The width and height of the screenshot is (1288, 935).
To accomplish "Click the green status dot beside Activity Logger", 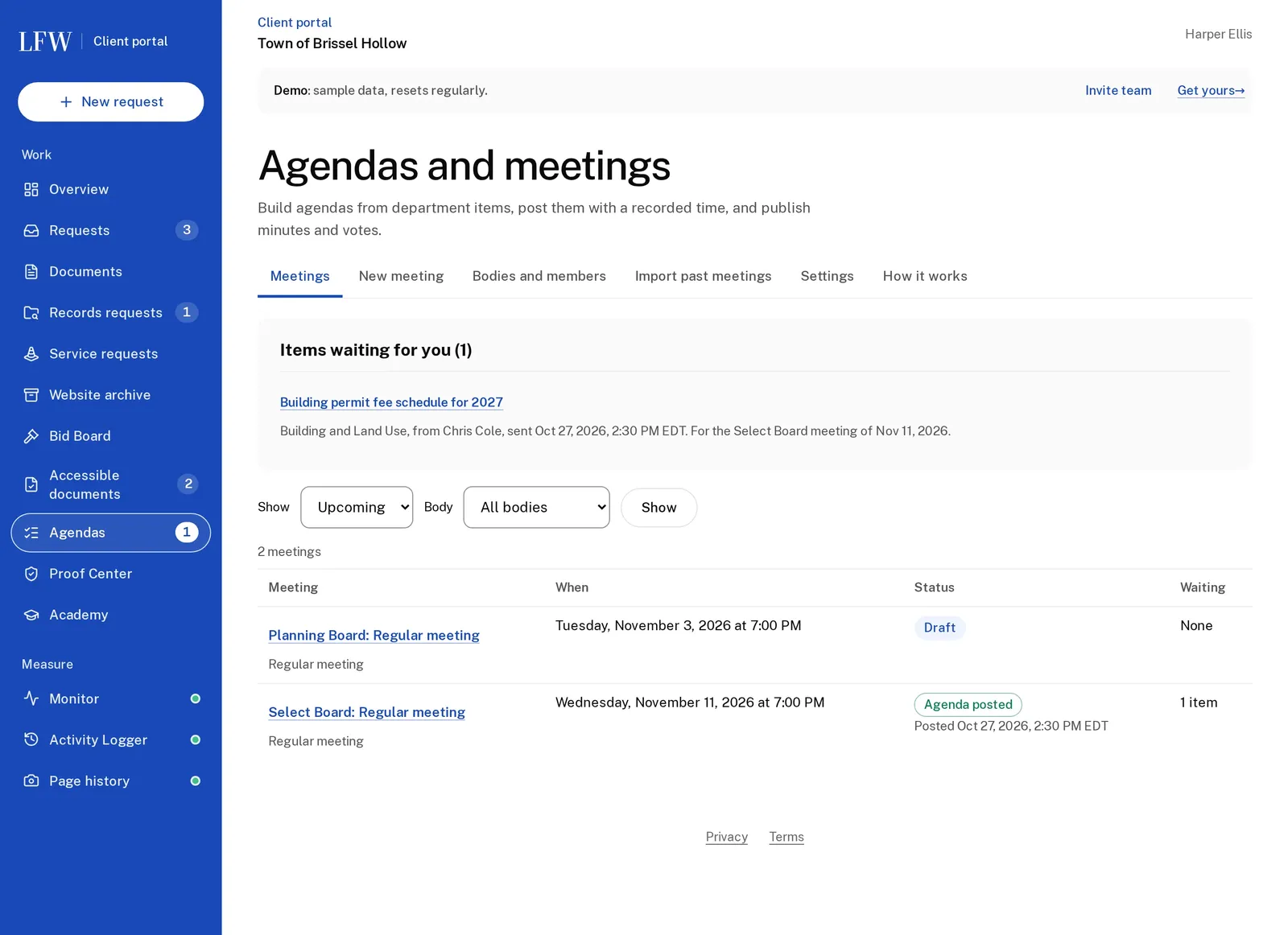I will [195, 739].
